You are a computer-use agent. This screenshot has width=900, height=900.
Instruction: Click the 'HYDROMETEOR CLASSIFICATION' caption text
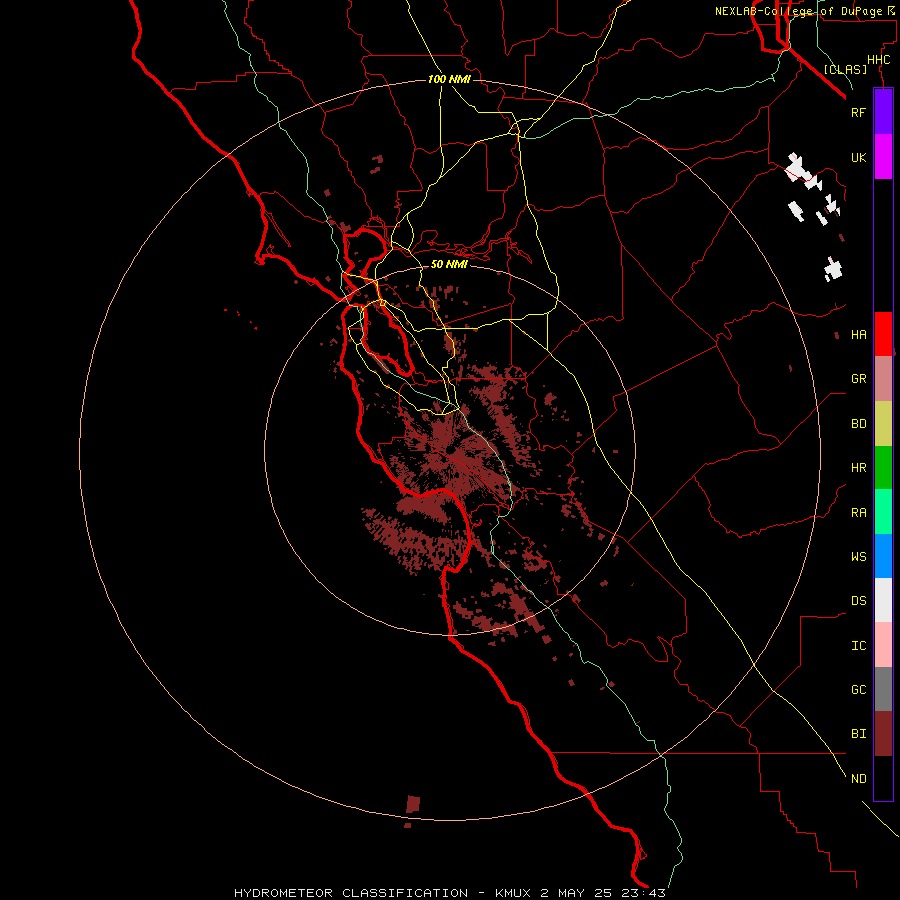[x=351, y=893]
